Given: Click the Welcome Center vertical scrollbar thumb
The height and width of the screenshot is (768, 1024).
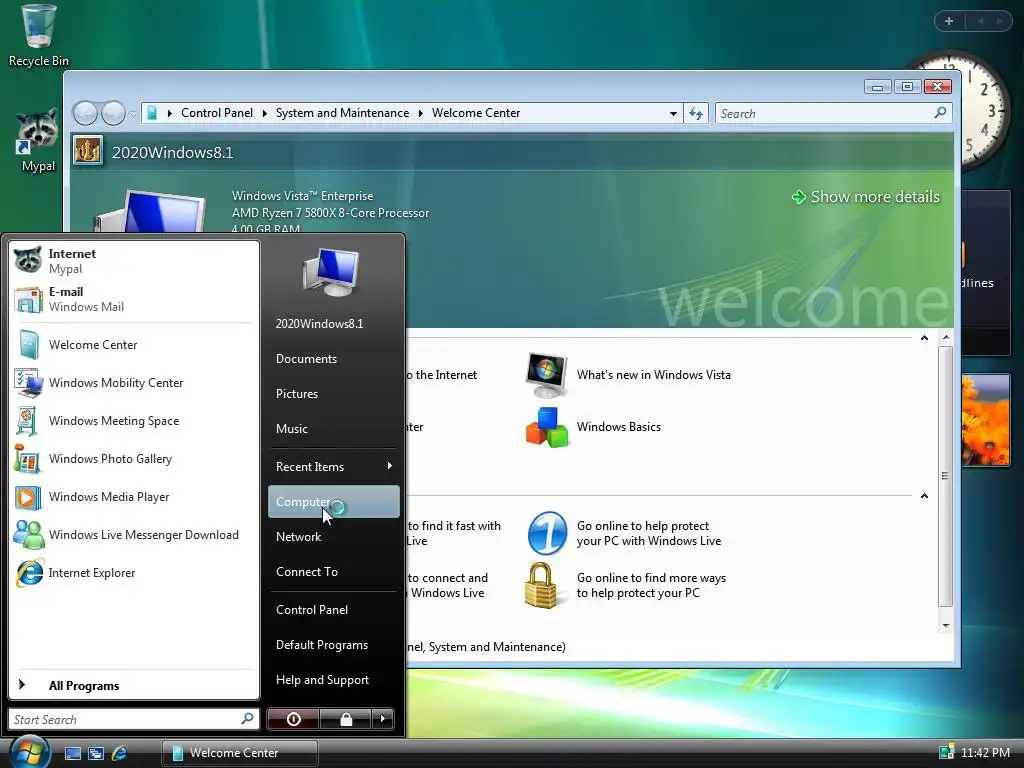Looking at the screenshot, I should pyautogui.click(x=946, y=476).
